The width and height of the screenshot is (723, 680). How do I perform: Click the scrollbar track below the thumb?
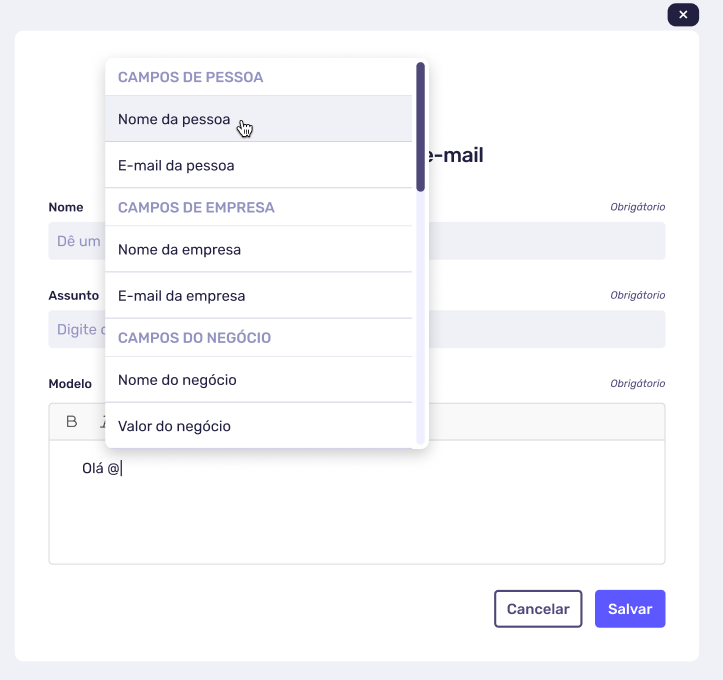420,320
